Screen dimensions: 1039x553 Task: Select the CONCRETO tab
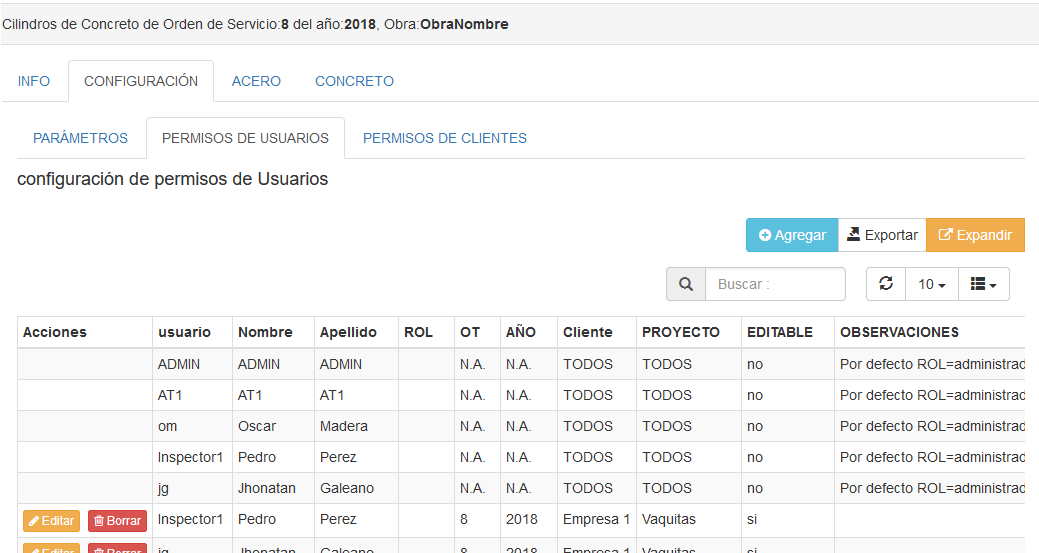coord(354,81)
